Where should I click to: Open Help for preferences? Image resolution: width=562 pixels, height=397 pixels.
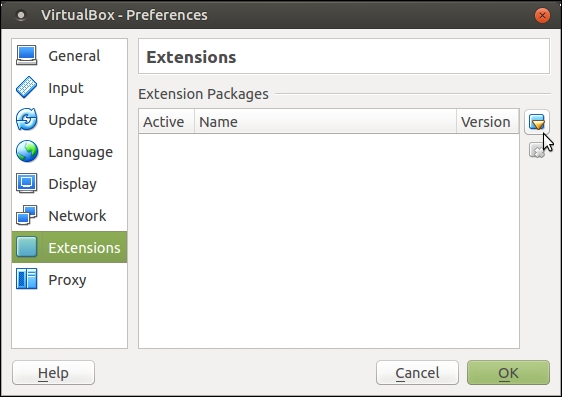(x=53, y=373)
